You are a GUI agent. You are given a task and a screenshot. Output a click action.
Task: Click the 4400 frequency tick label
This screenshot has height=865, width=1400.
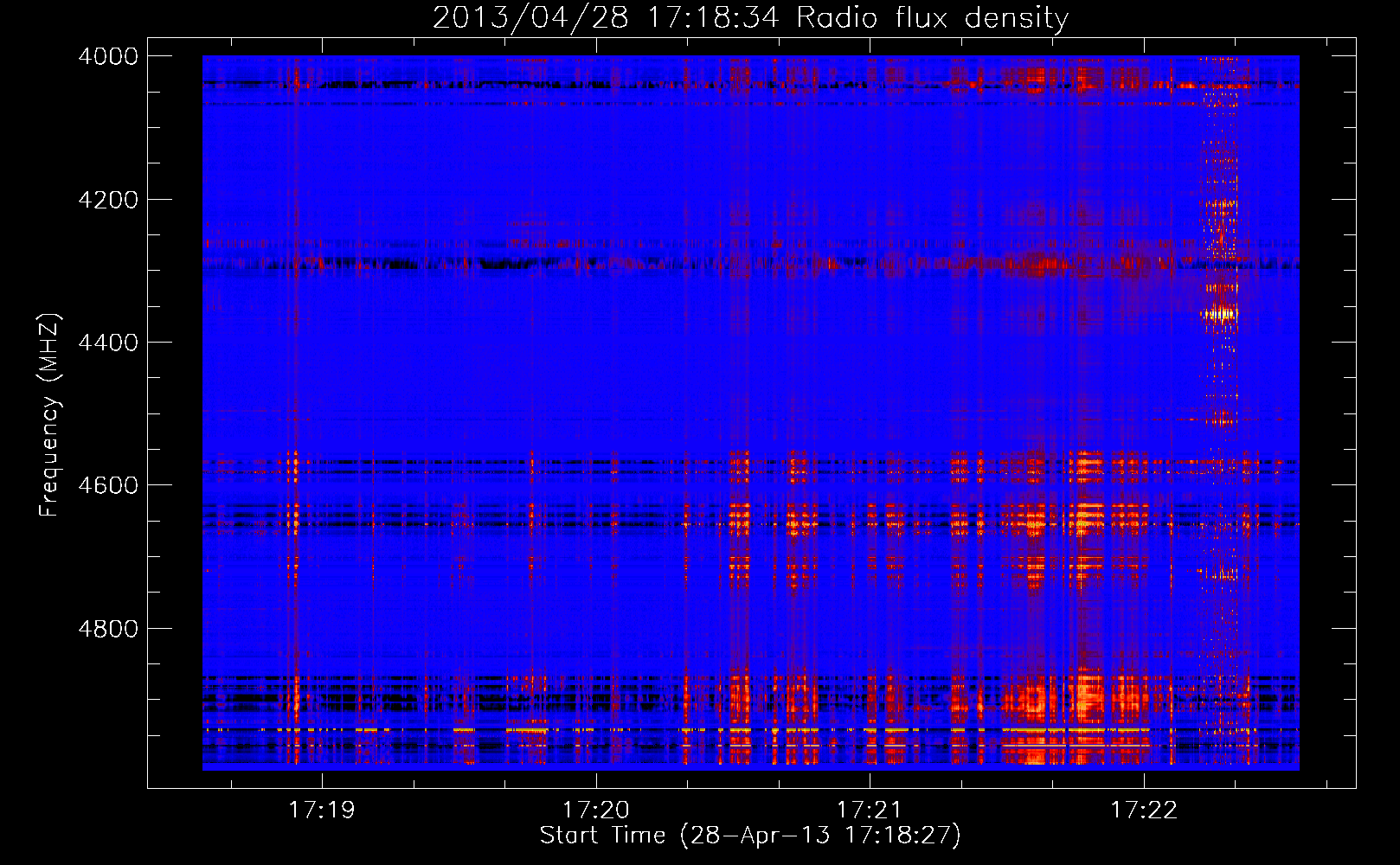click(108, 343)
